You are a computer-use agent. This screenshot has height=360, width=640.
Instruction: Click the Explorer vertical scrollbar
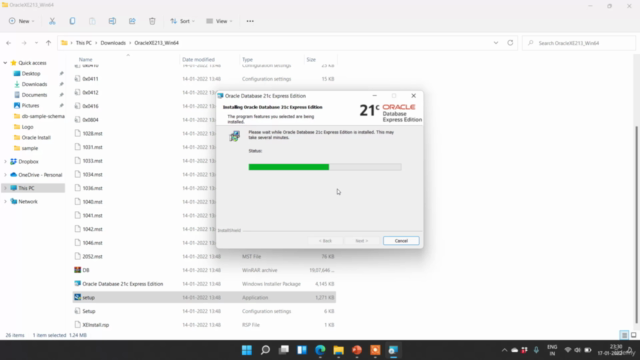pyautogui.click(x=637, y=224)
